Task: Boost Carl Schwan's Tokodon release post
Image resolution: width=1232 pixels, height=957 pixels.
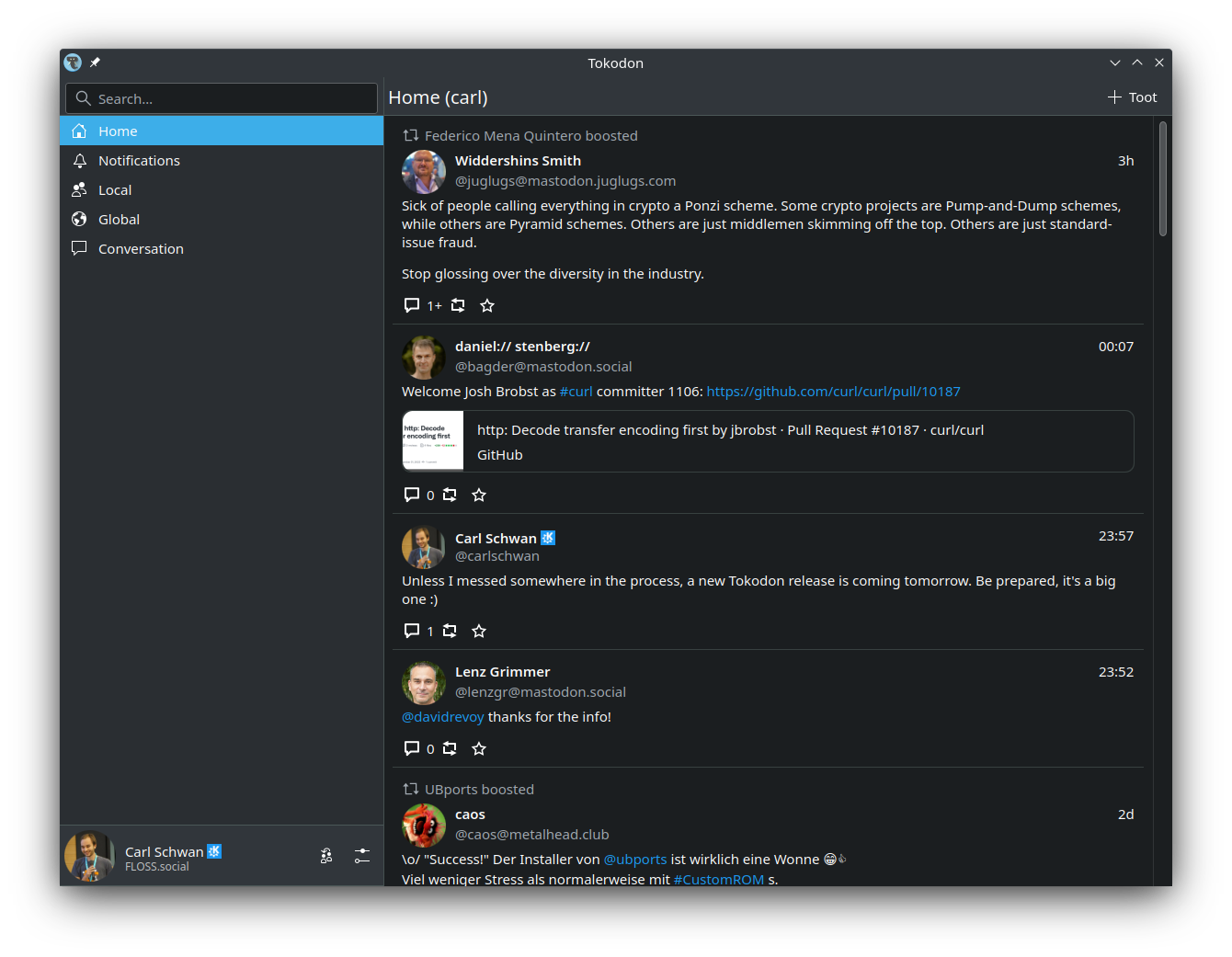Action: coord(450,631)
